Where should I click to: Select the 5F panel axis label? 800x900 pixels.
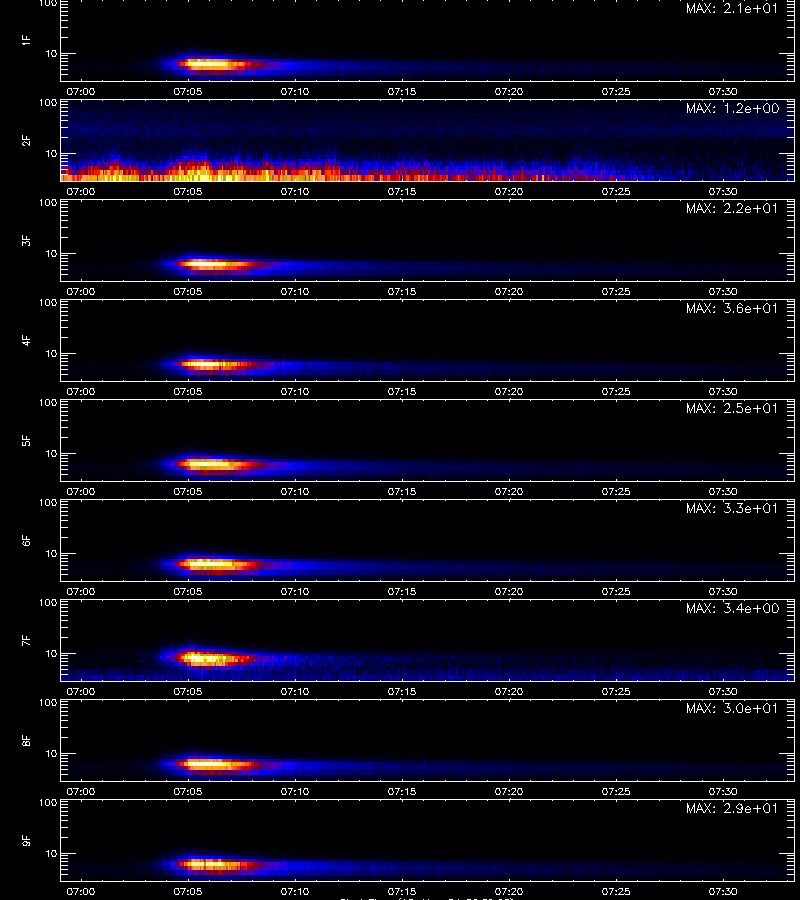coord(25,440)
